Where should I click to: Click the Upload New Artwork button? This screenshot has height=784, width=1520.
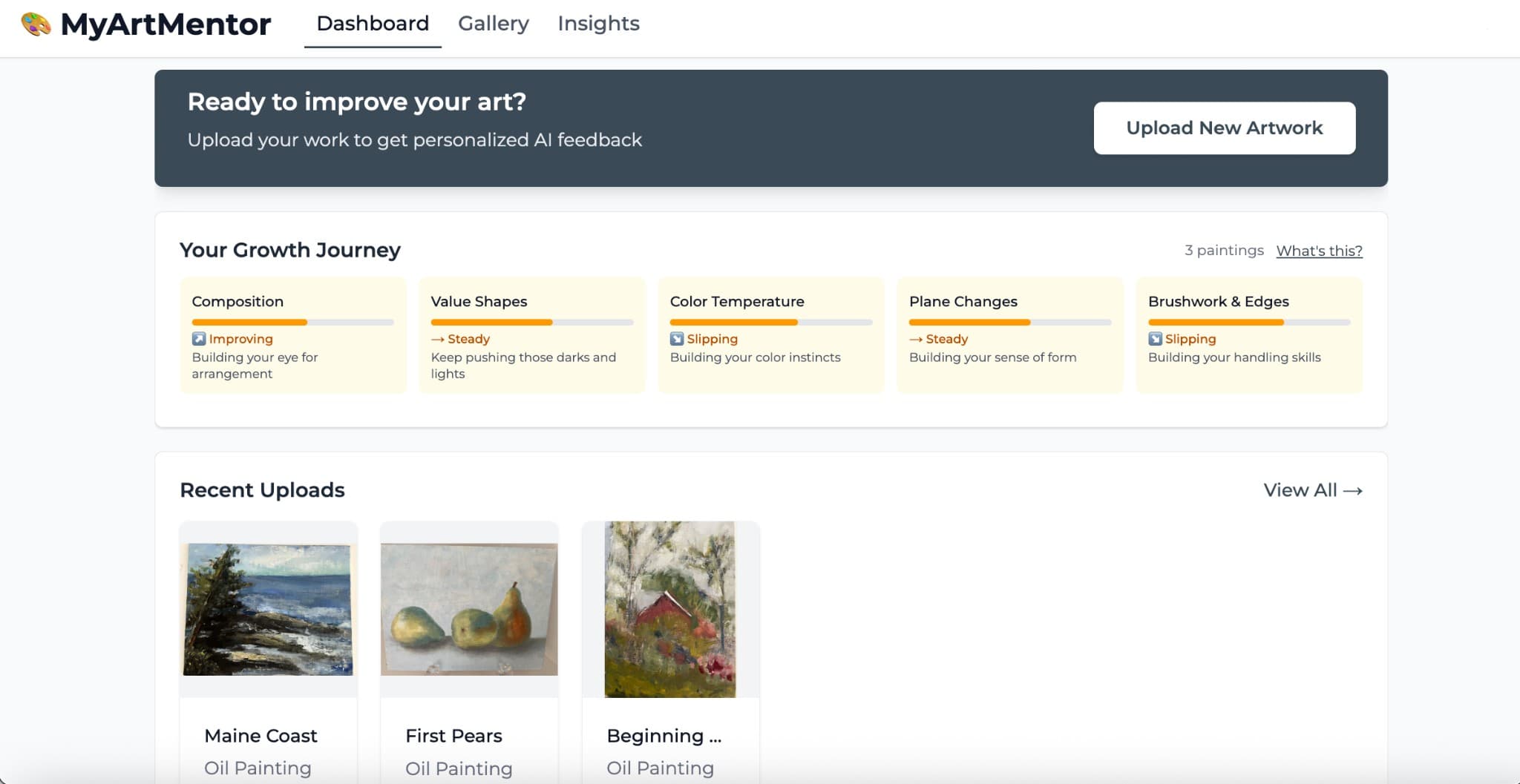[x=1224, y=128]
